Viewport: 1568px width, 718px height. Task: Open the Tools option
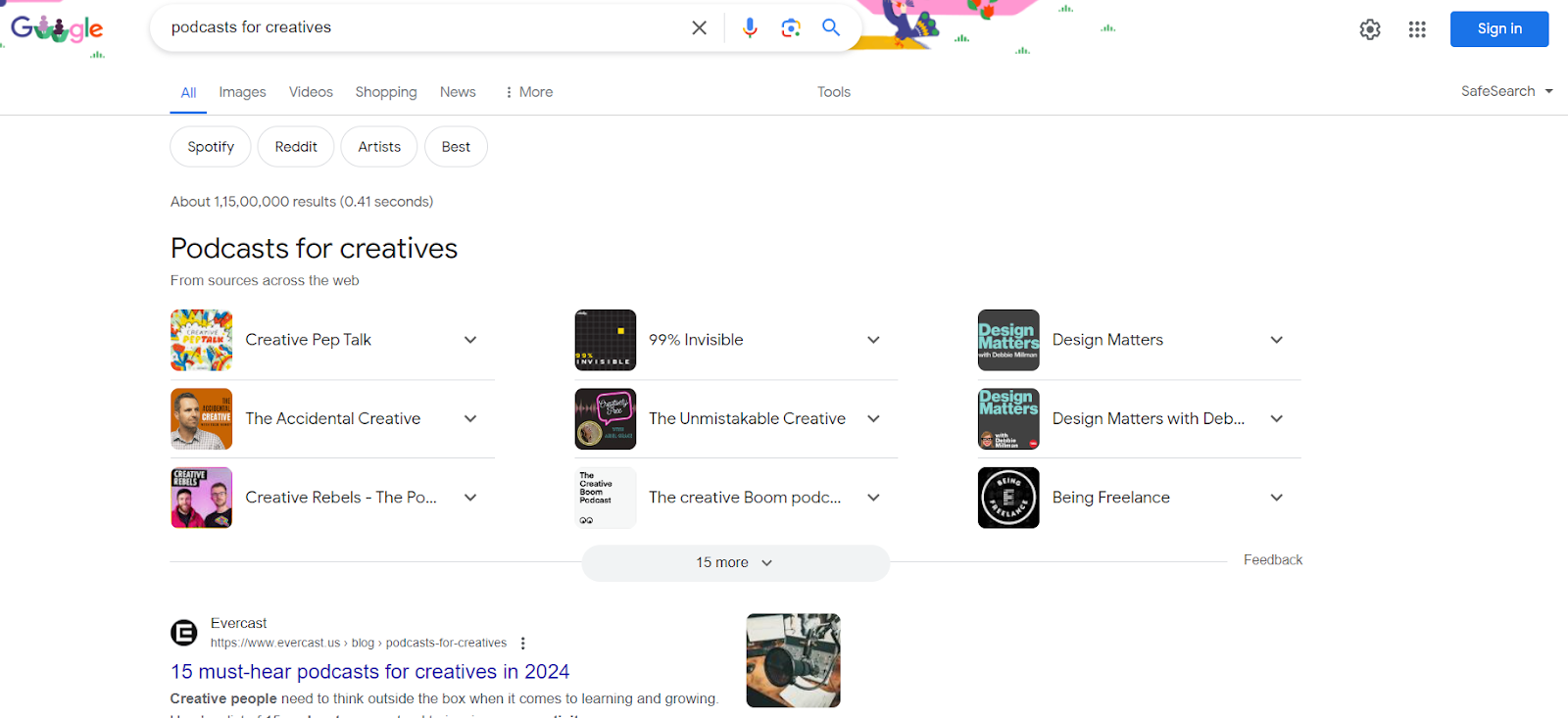[x=834, y=92]
